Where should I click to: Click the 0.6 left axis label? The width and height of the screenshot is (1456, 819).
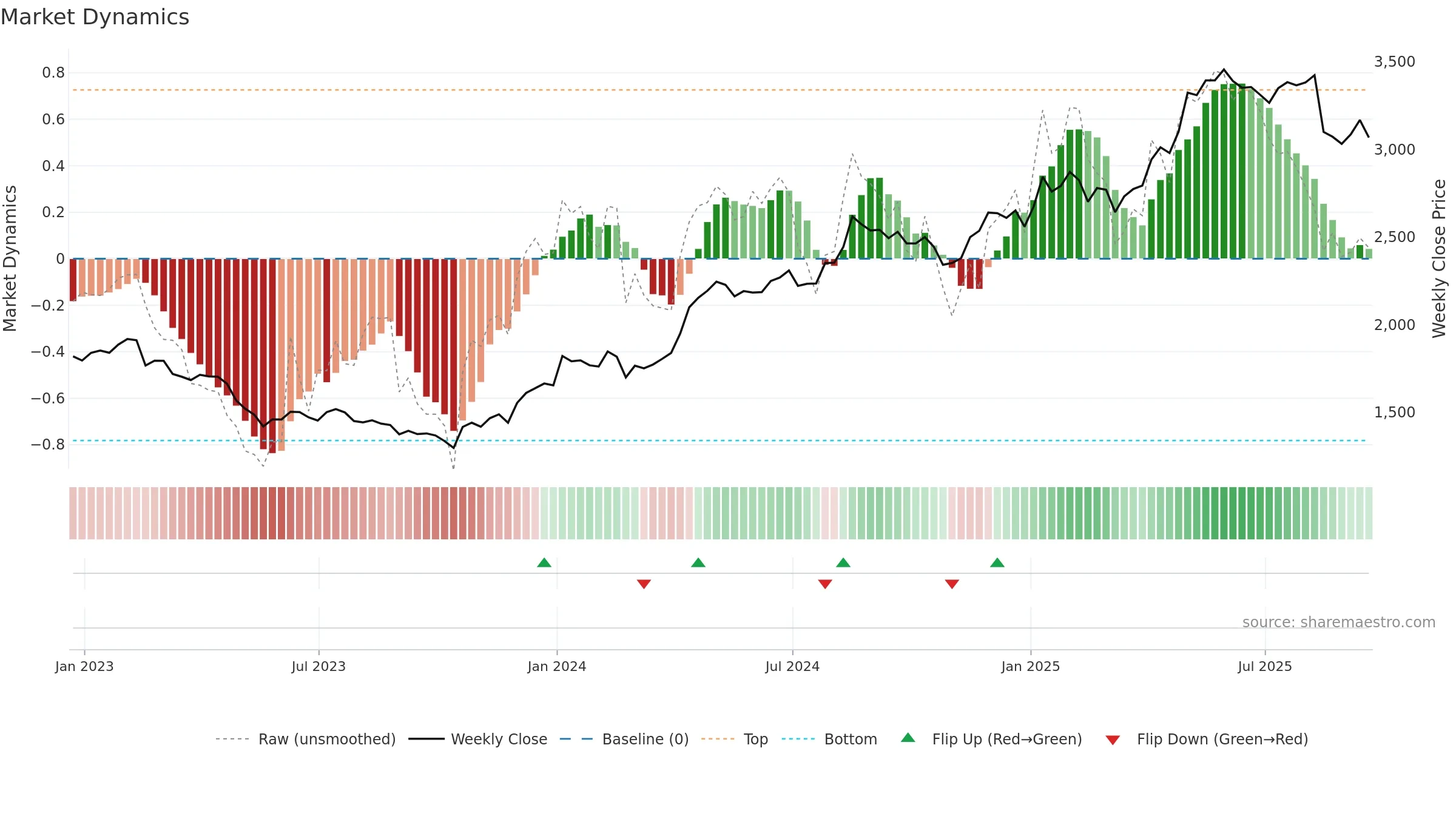pyautogui.click(x=53, y=119)
